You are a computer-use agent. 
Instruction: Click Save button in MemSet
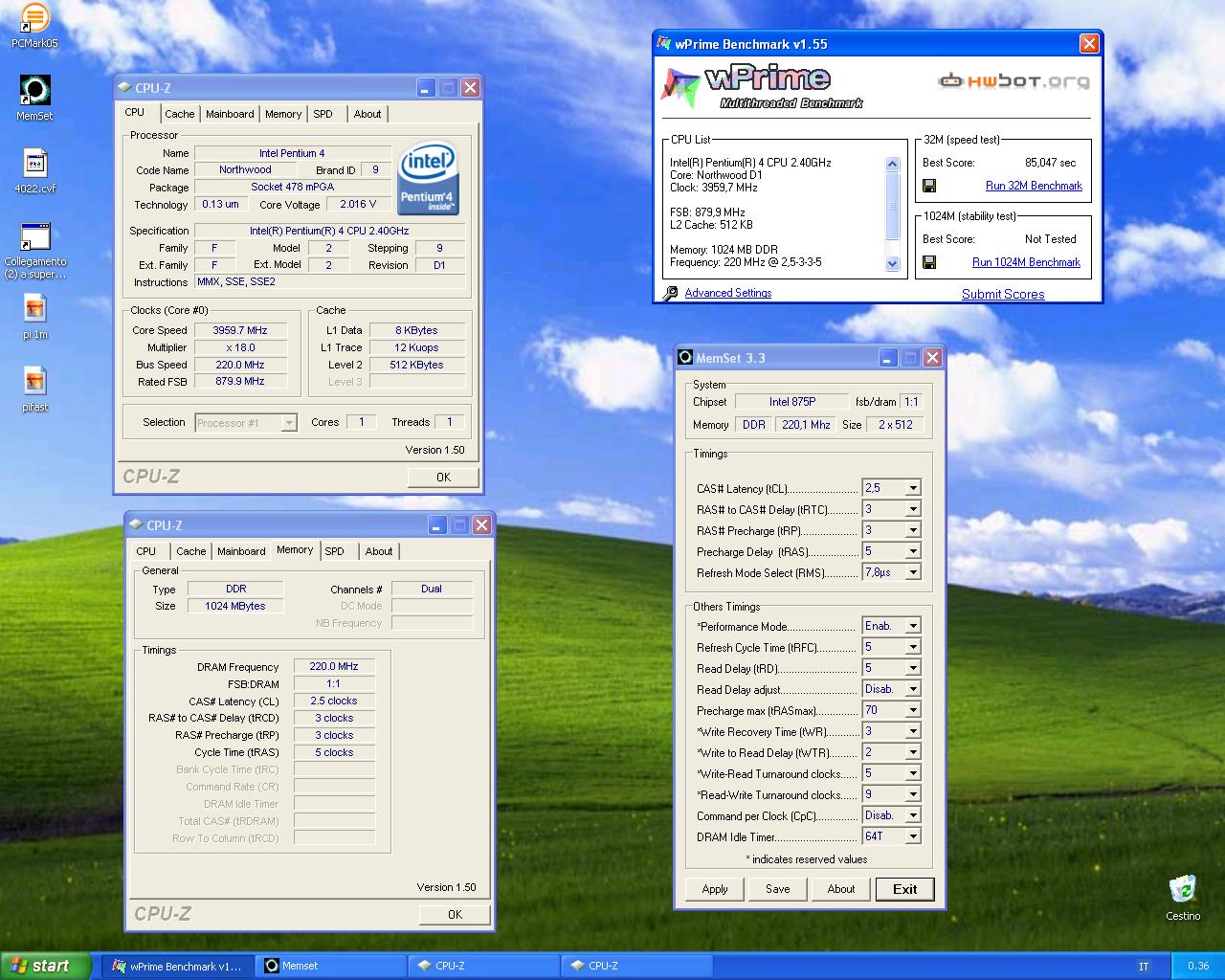(778, 889)
